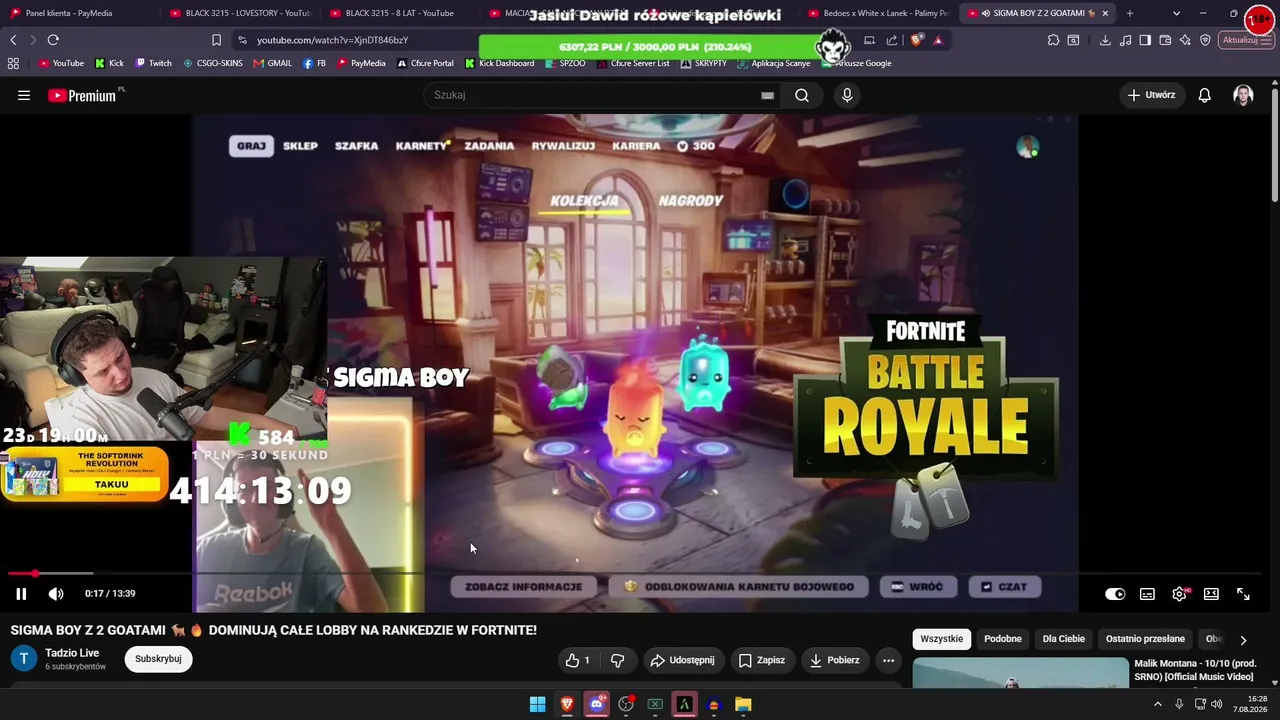Viewport: 1280px width, 720px height.
Task: Open the player settings gear
Action: click(1180, 594)
